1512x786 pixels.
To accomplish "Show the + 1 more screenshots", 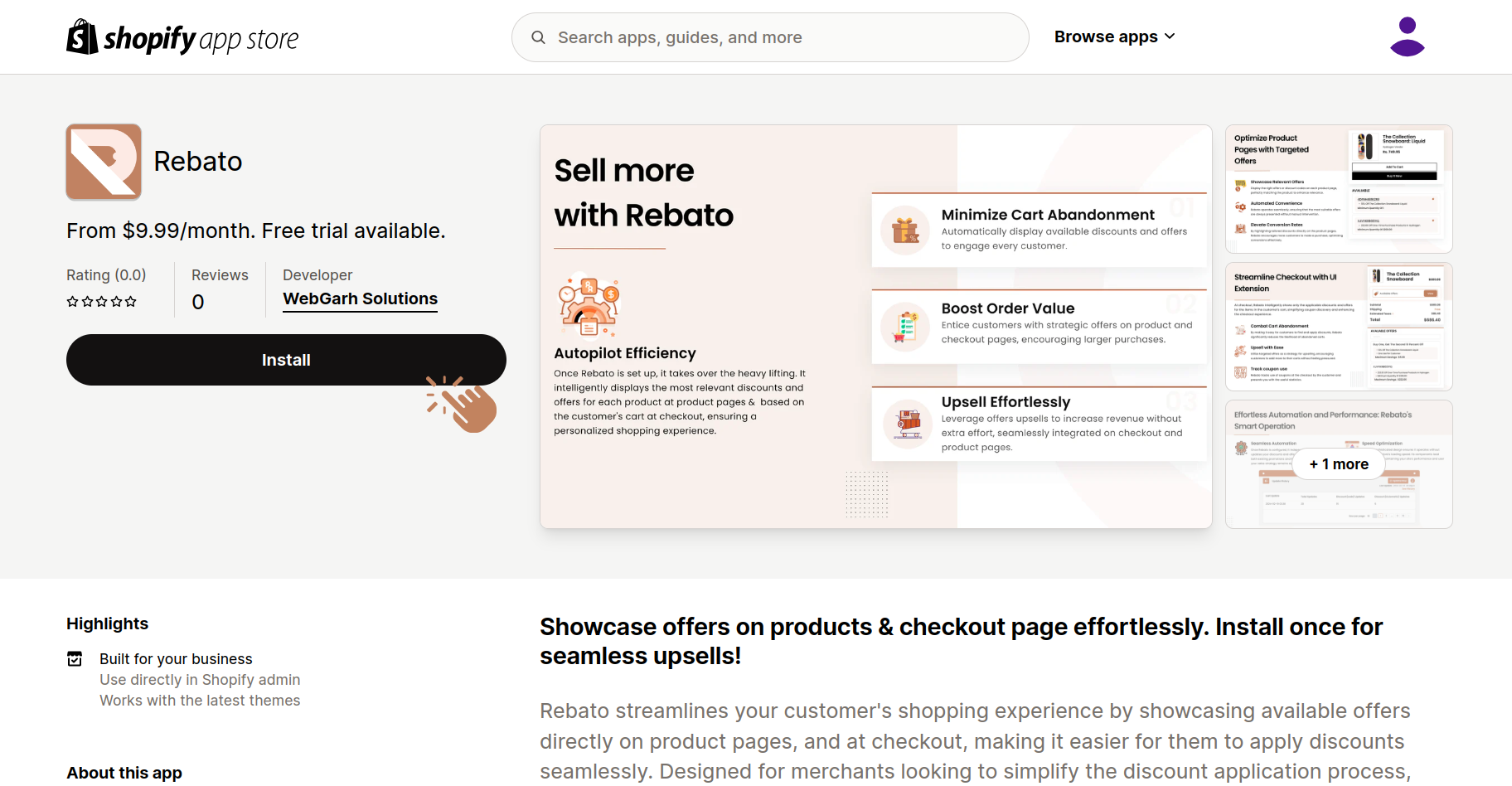I will [1339, 464].
